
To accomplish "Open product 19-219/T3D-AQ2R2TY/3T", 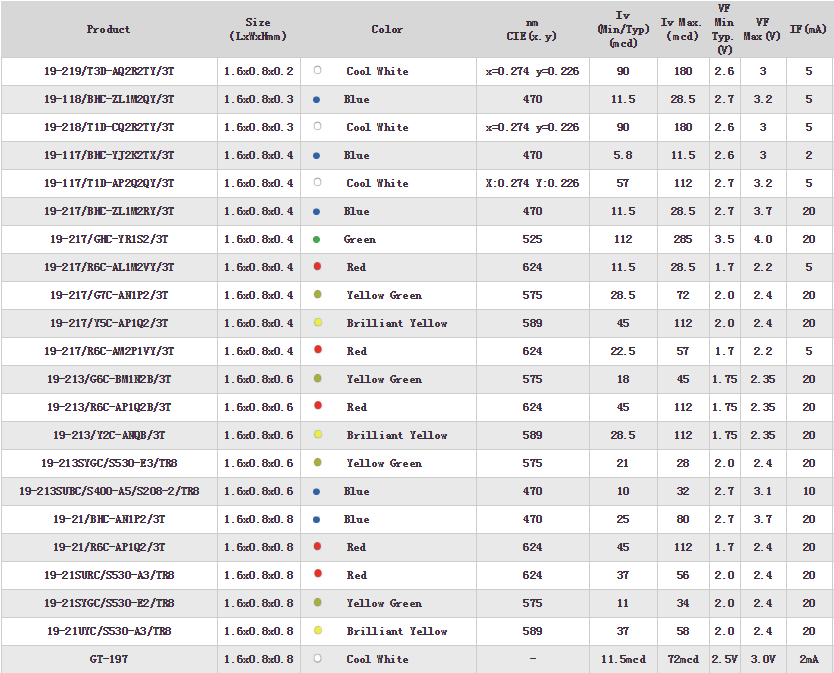I will click(109, 71).
